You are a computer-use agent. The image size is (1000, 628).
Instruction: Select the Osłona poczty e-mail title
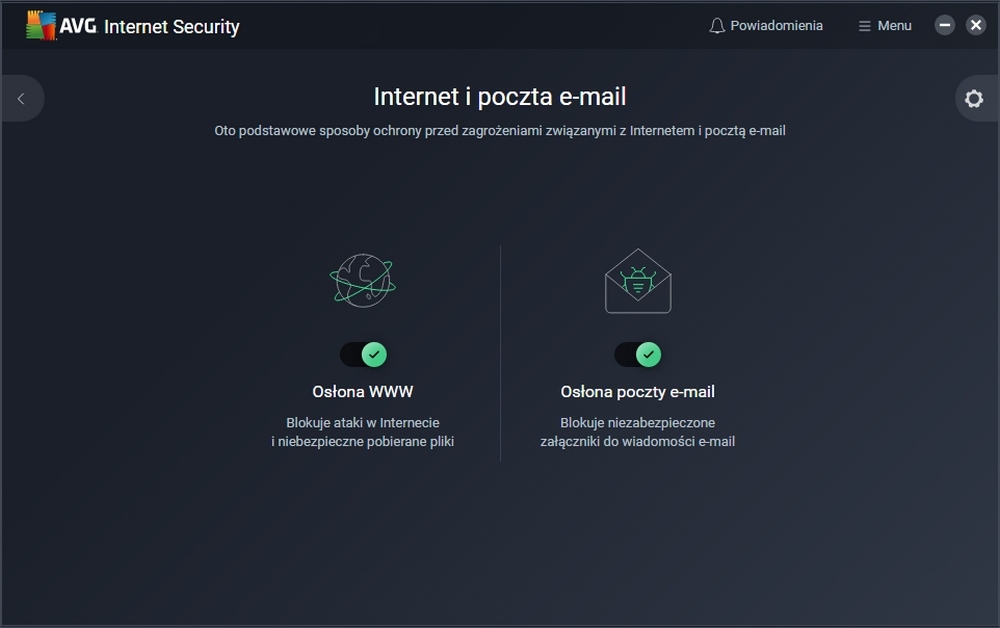[638, 392]
